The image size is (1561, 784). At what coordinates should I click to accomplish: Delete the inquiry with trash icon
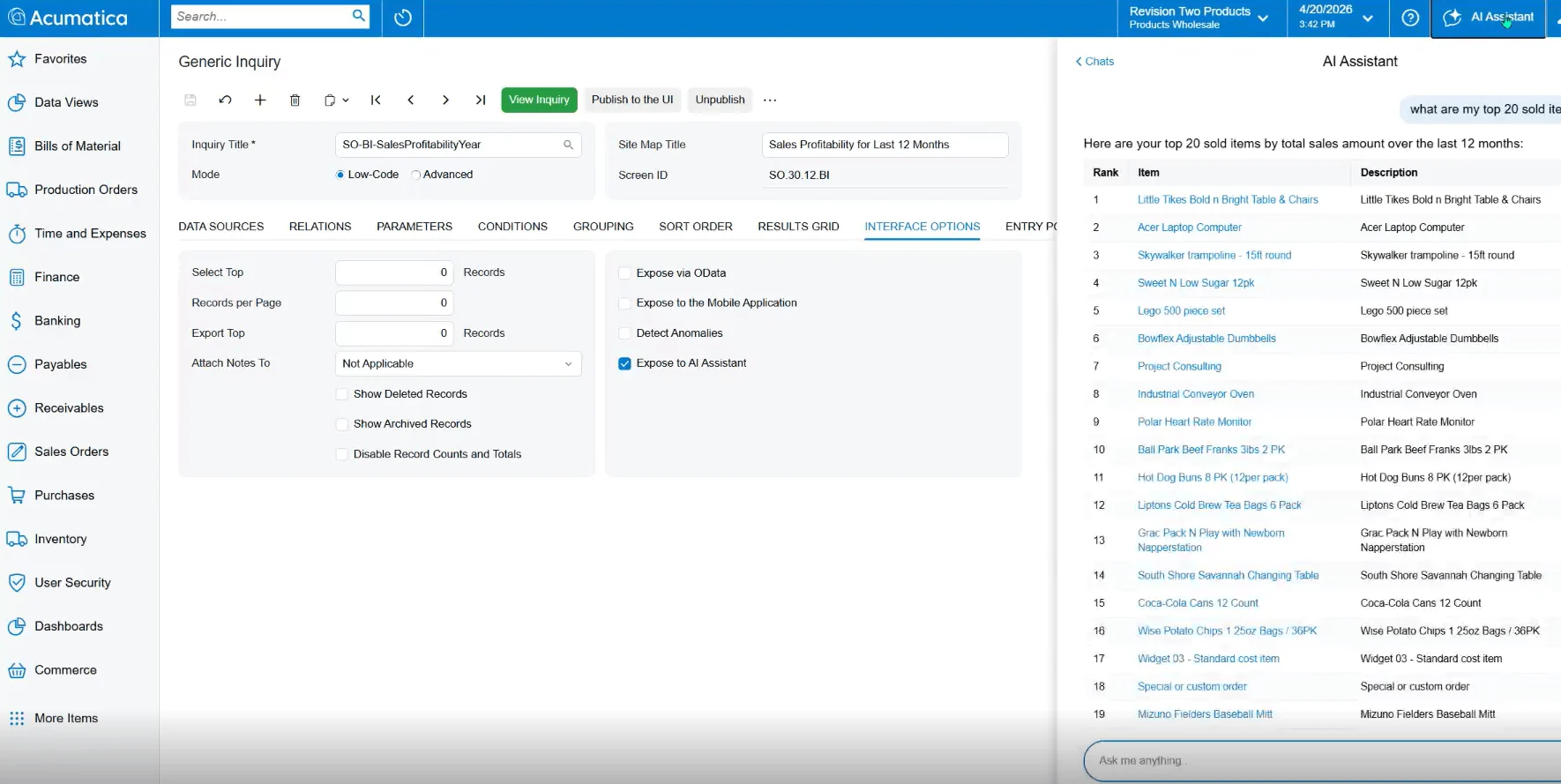[x=295, y=100]
